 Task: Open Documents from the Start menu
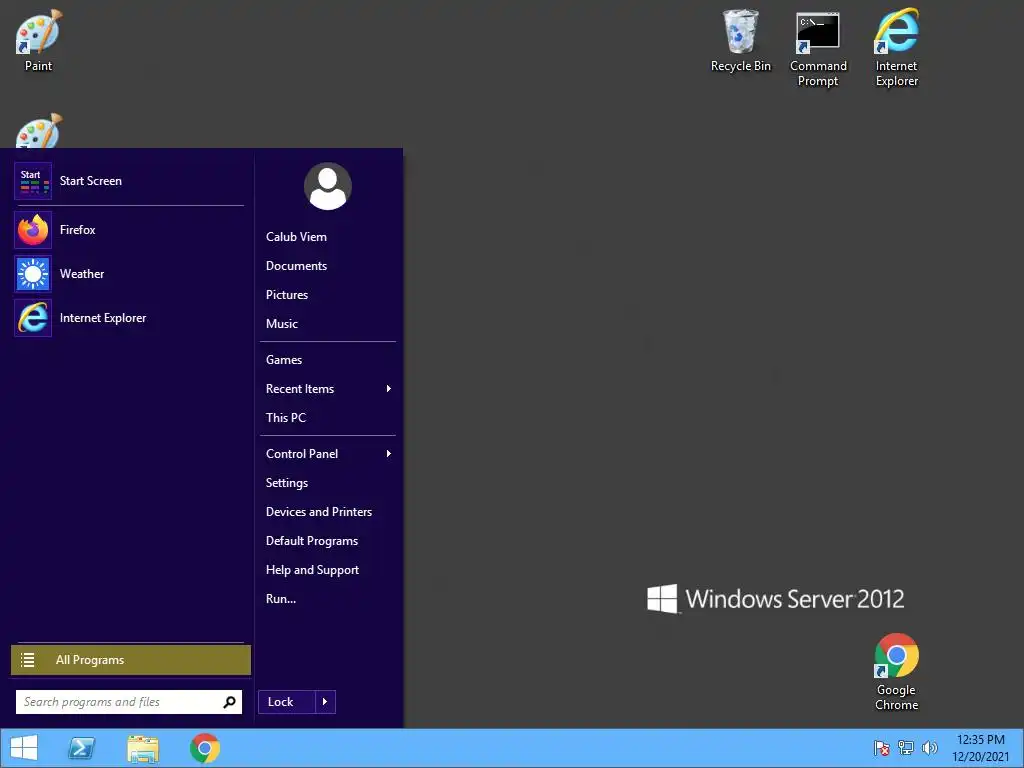[x=296, y=266]
